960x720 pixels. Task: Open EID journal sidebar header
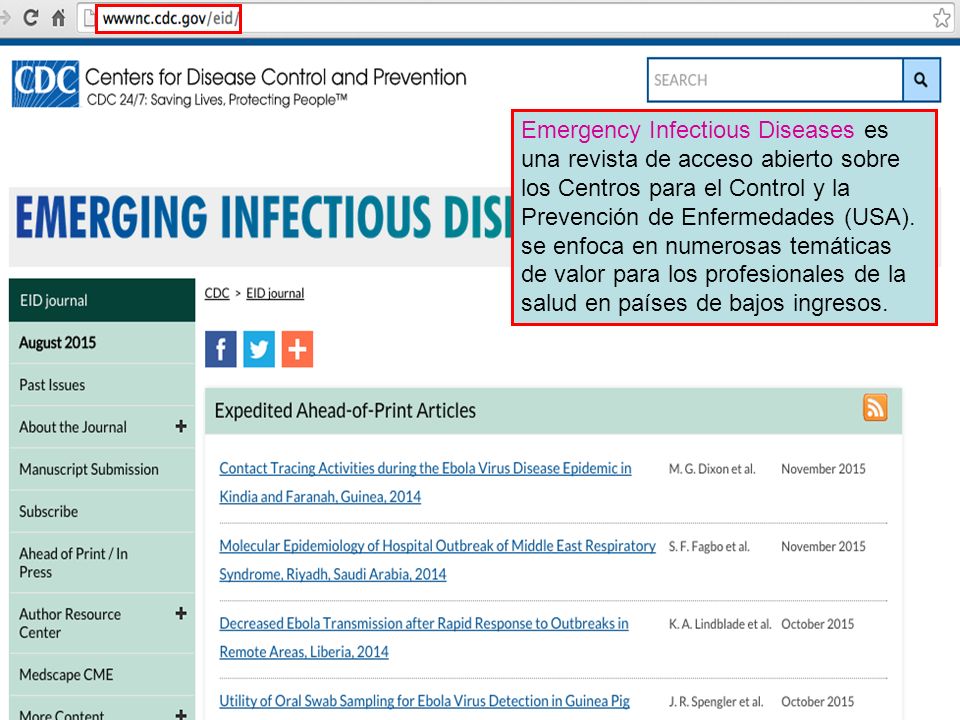click(102, 300)
